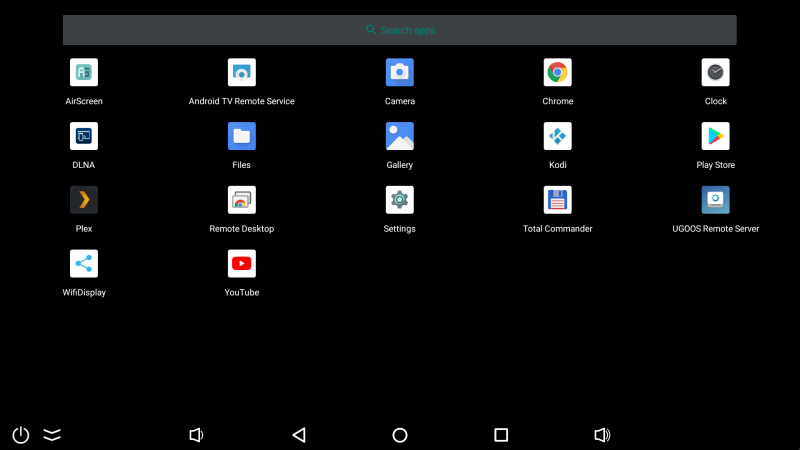
Task: Open the Settings app
Action: pos(399,200)
